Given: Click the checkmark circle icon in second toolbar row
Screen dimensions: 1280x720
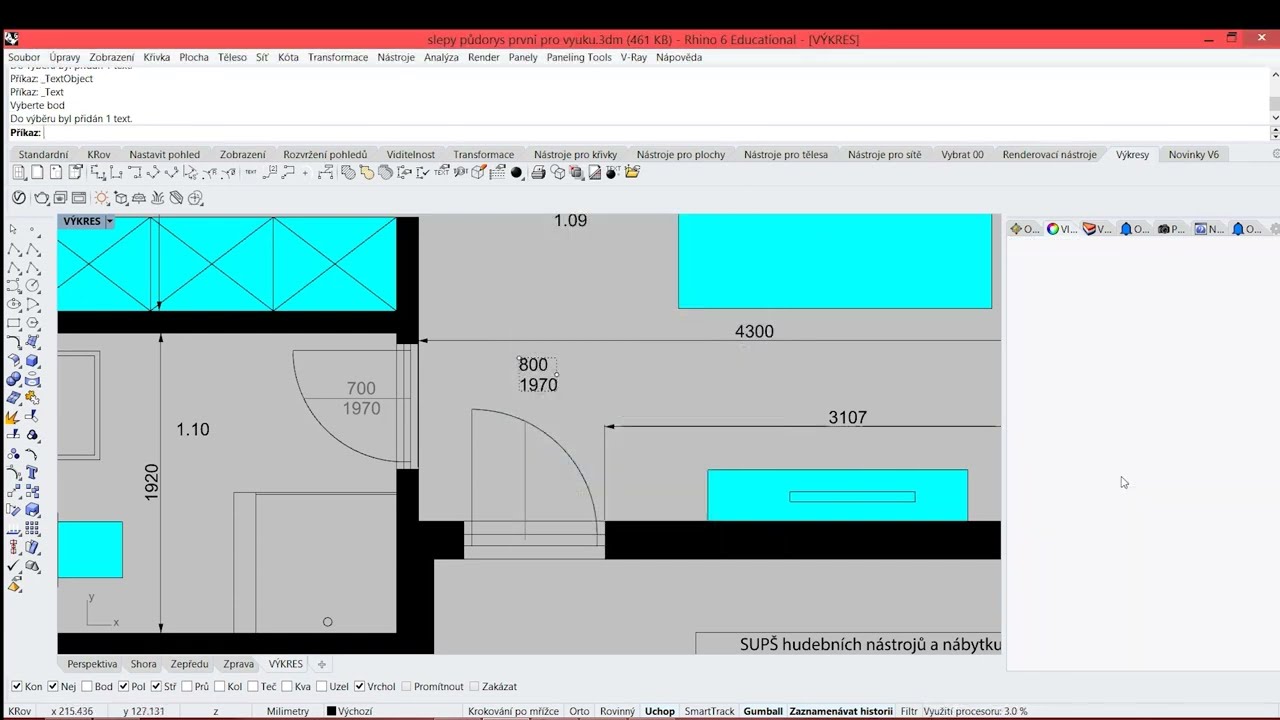Looking at the screenshot, I should (x=19, y=197).
